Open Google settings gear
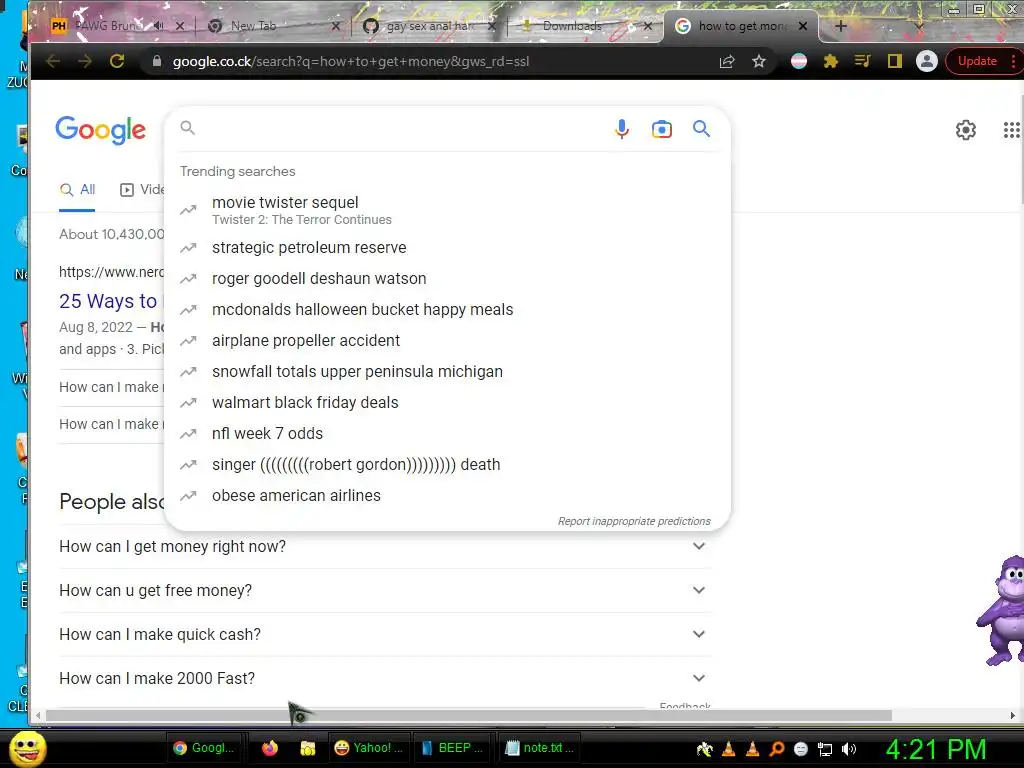The image size is (1024, 768). (x=966, y=130)
